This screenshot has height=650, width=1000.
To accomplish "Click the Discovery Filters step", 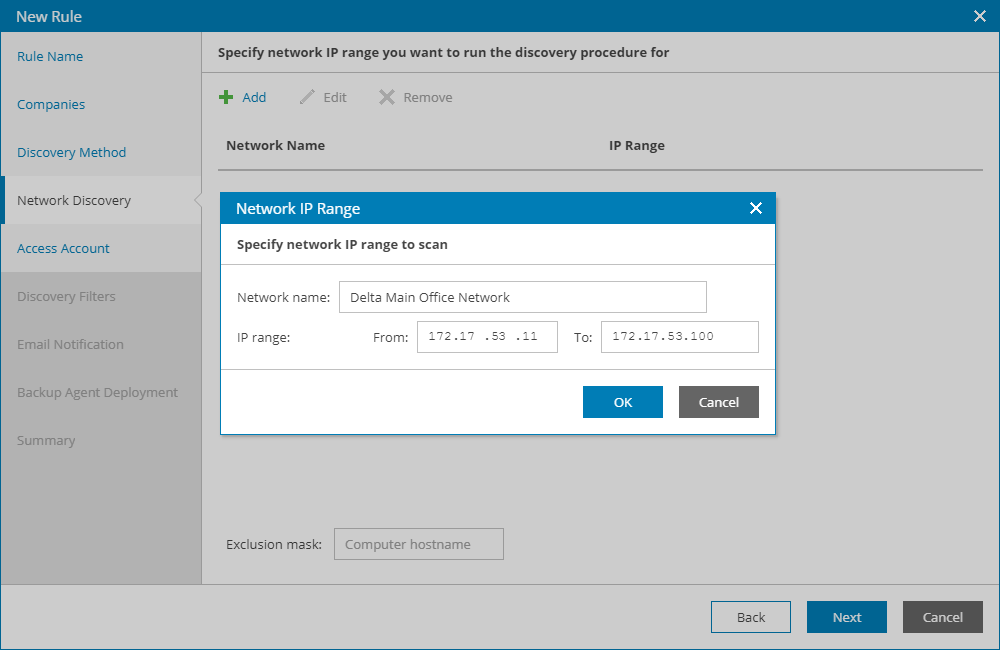I will (66, 296).
